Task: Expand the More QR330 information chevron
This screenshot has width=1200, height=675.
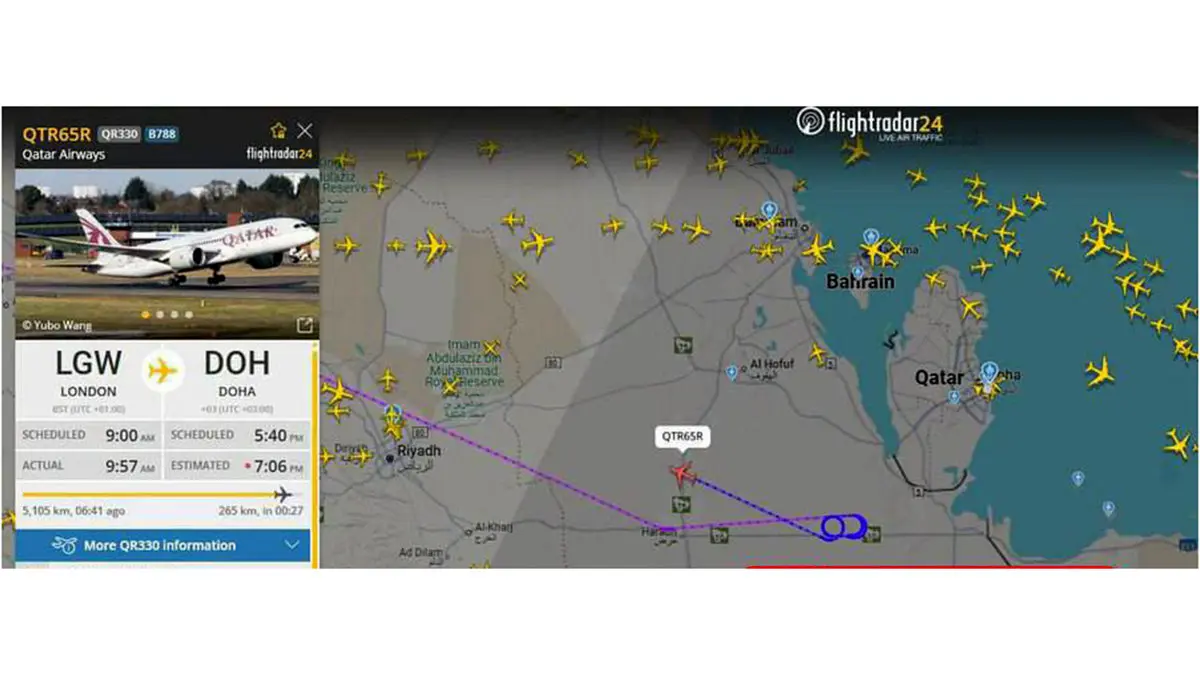Action: 292,545
